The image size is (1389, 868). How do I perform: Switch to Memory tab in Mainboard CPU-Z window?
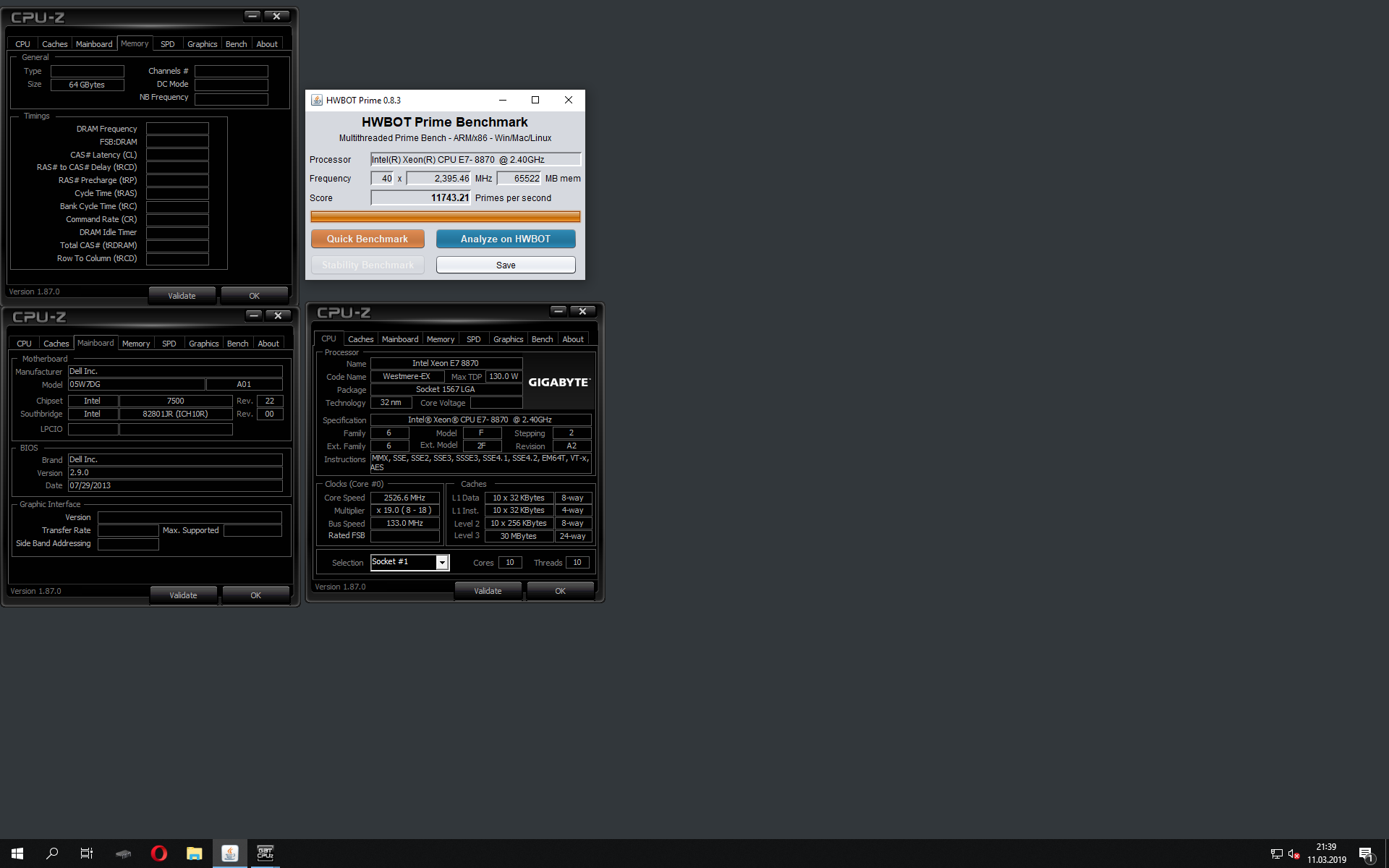click(x=136, y=344)
